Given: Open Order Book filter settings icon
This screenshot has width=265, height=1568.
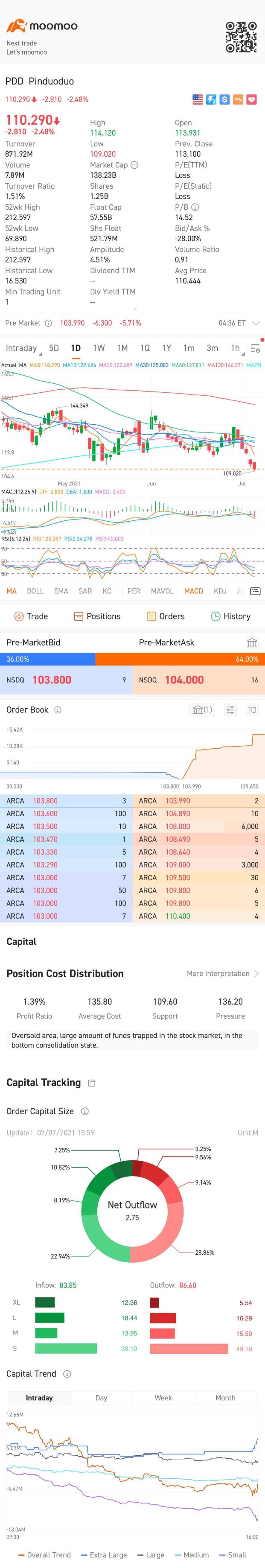Looking at the screenshot, I should 230,710.
